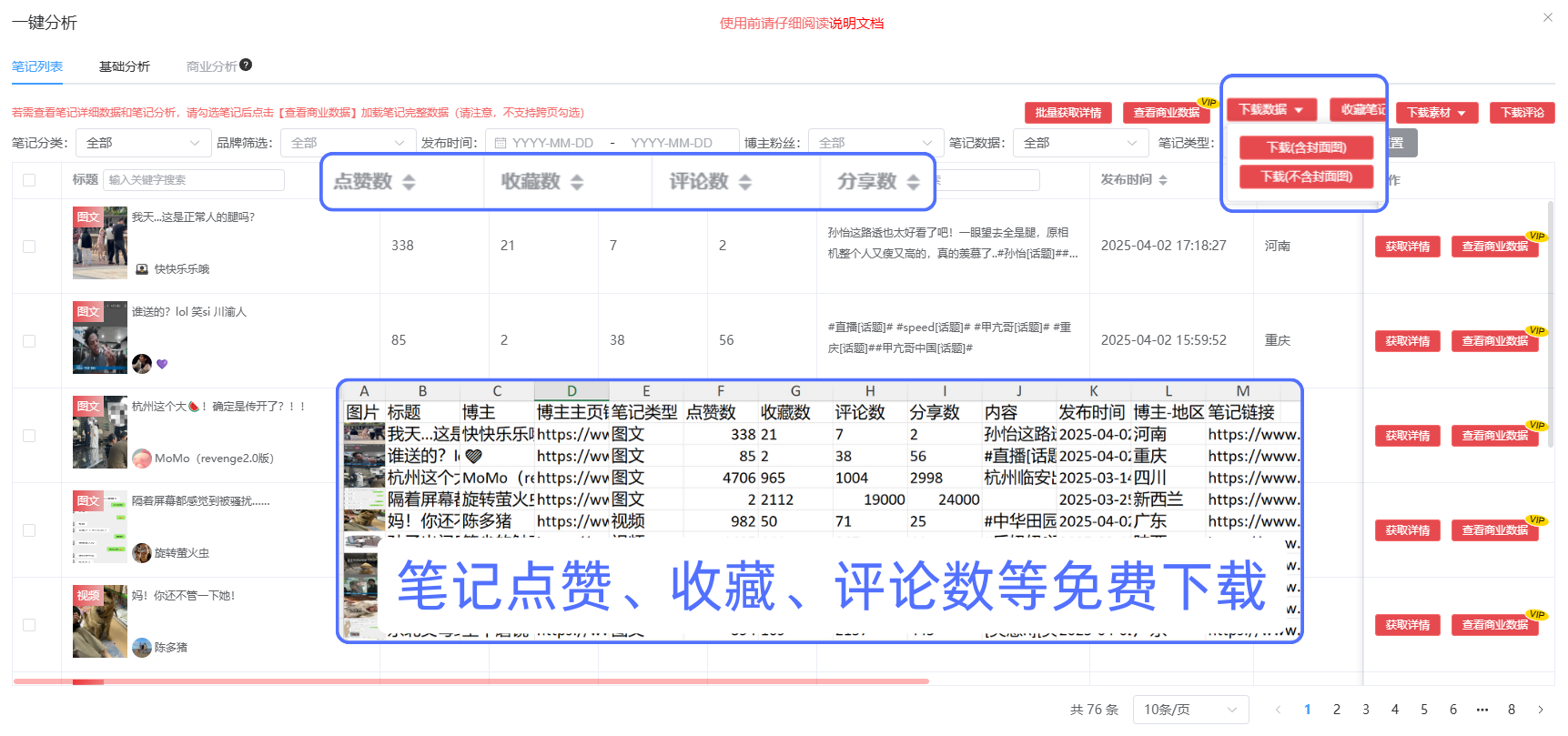This screenshot has height=736, width=1568.
Task: Select the checkbox for 谁送的? lol 笑si 川渝人
Action: coord(29,341)
